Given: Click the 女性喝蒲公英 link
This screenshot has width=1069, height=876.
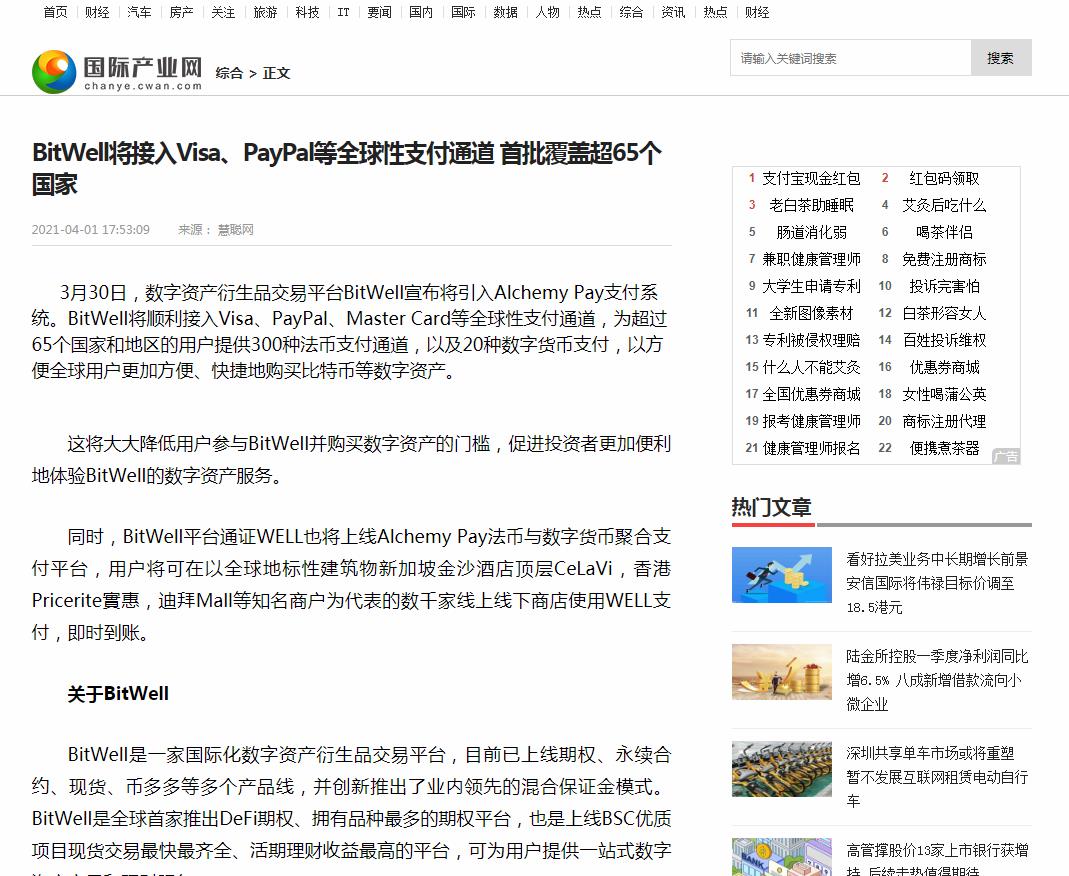Looking at the screenshot, I should [x=944, y=394].
